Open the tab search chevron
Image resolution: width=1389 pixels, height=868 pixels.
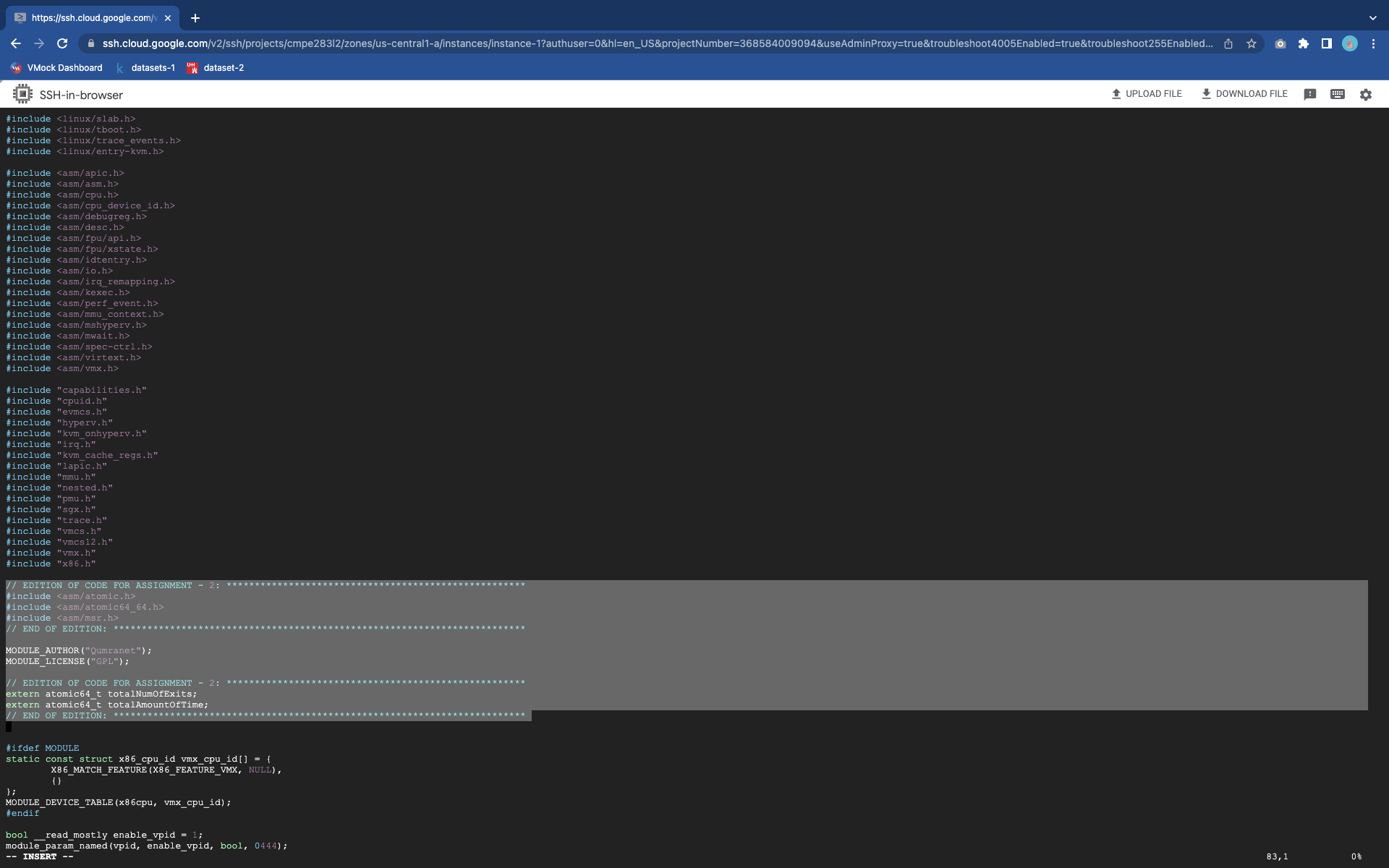[1373, 17]
